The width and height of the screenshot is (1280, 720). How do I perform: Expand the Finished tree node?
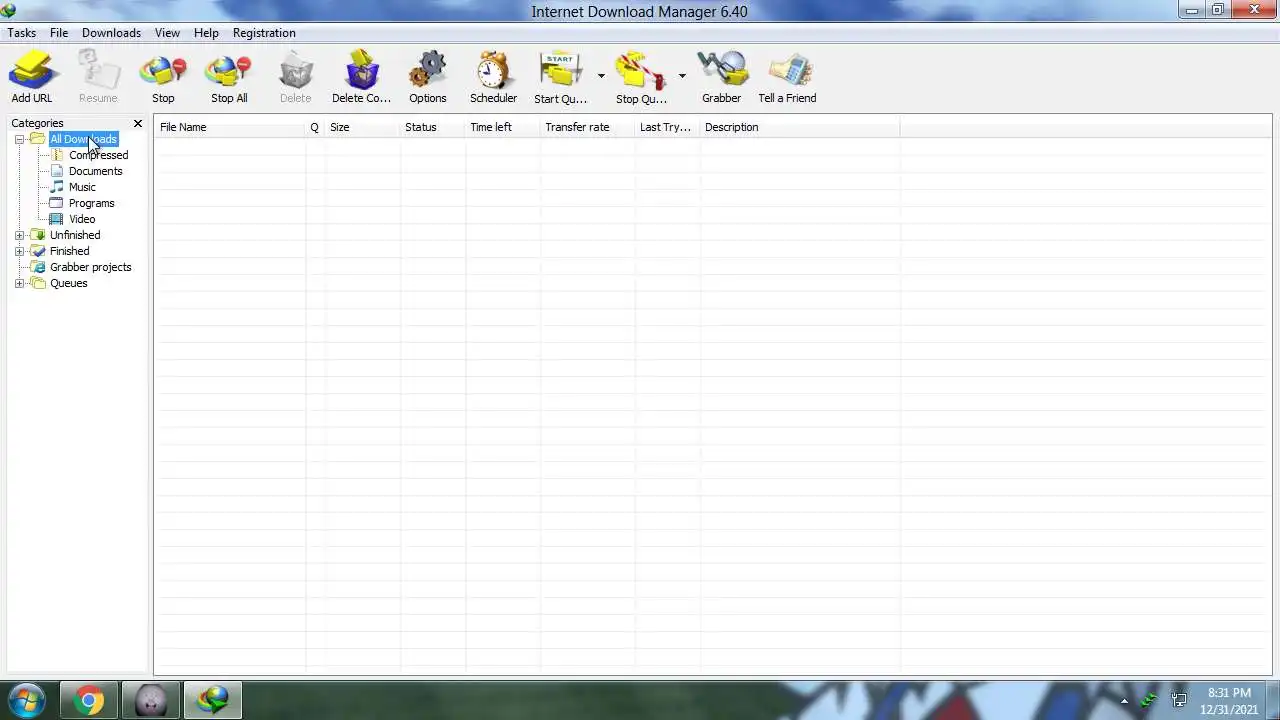[x=19, y=251]
